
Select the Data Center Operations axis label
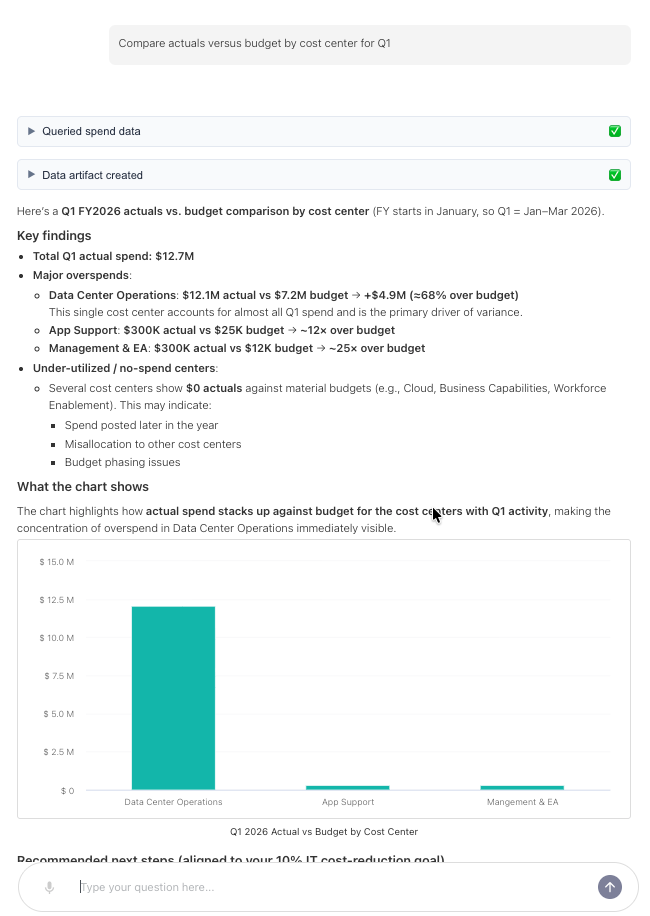[173, 802]
